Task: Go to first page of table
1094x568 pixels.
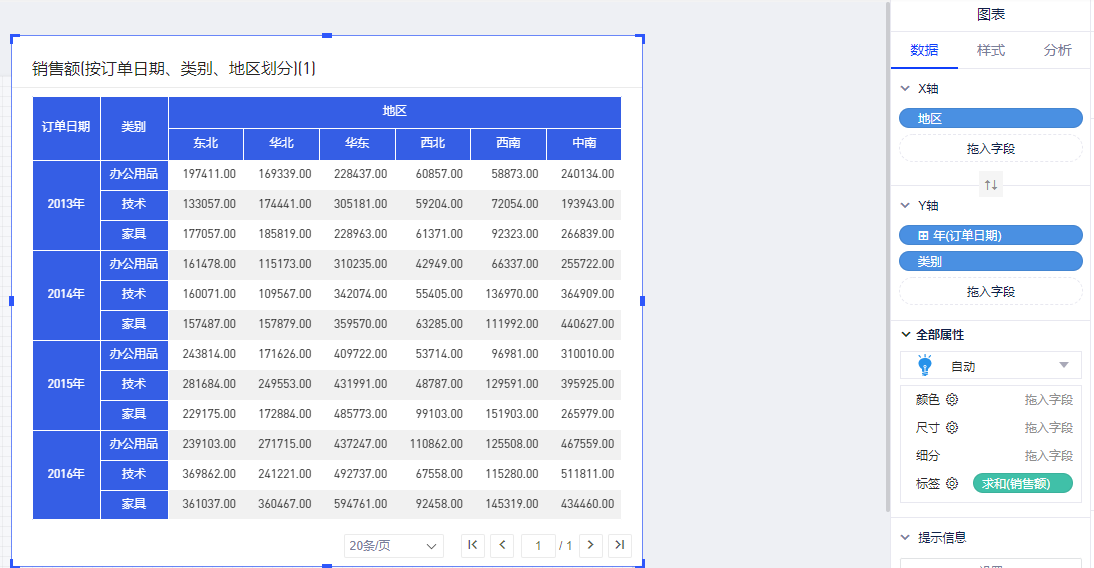Action: (473, 545)
